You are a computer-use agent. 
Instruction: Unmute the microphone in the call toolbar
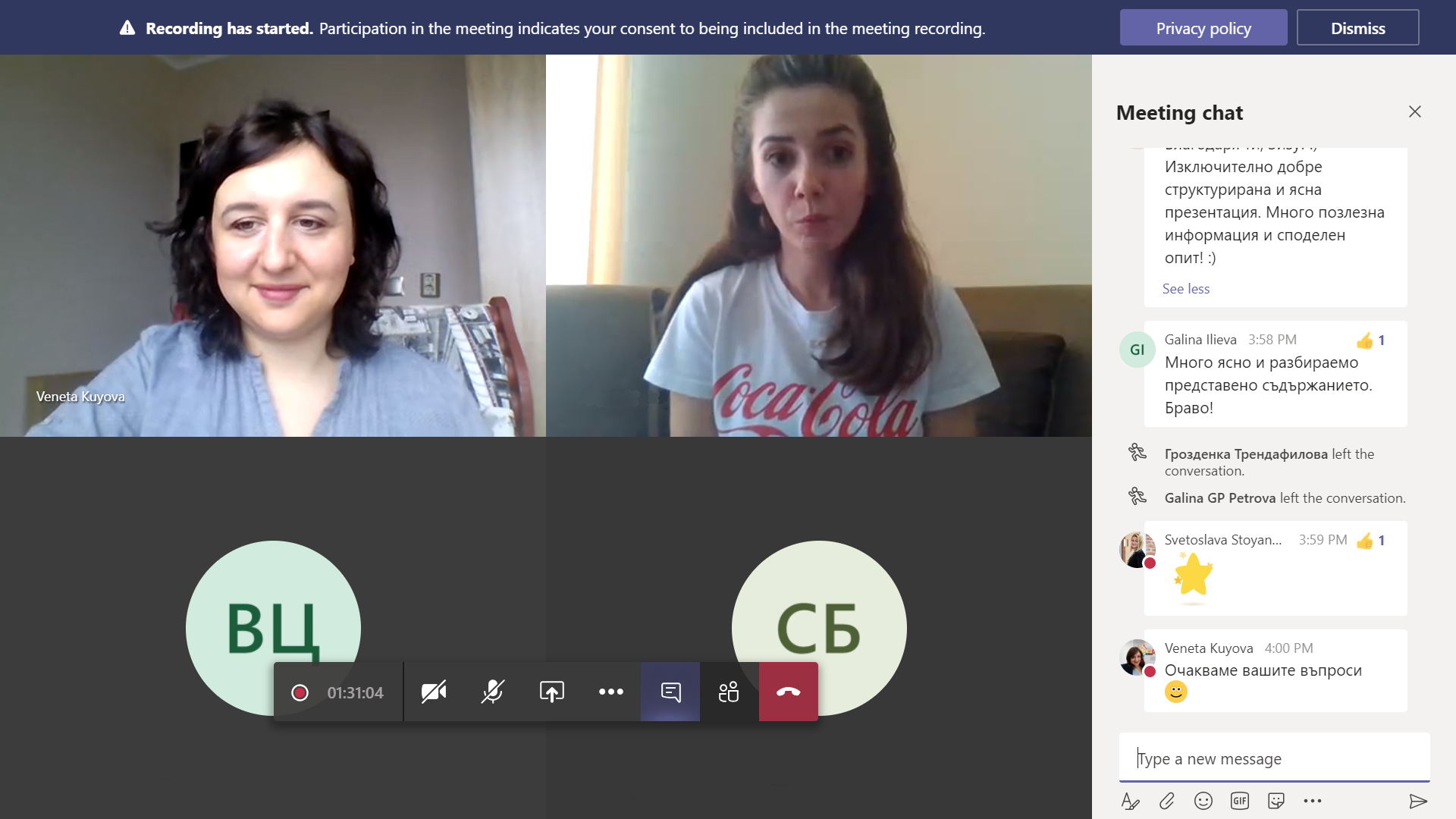(x=493, y=692)
